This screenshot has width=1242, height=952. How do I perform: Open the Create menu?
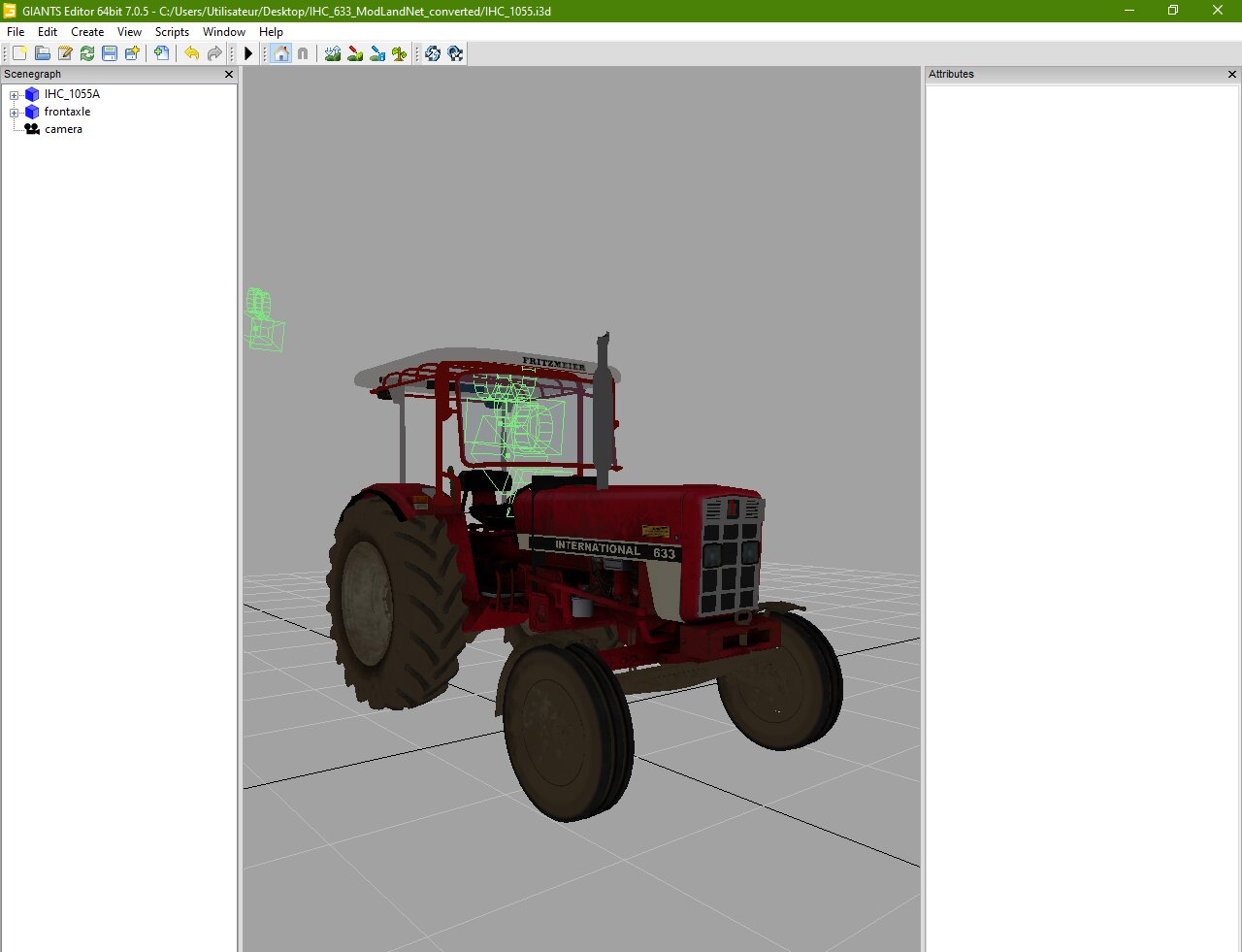(87, 32)
